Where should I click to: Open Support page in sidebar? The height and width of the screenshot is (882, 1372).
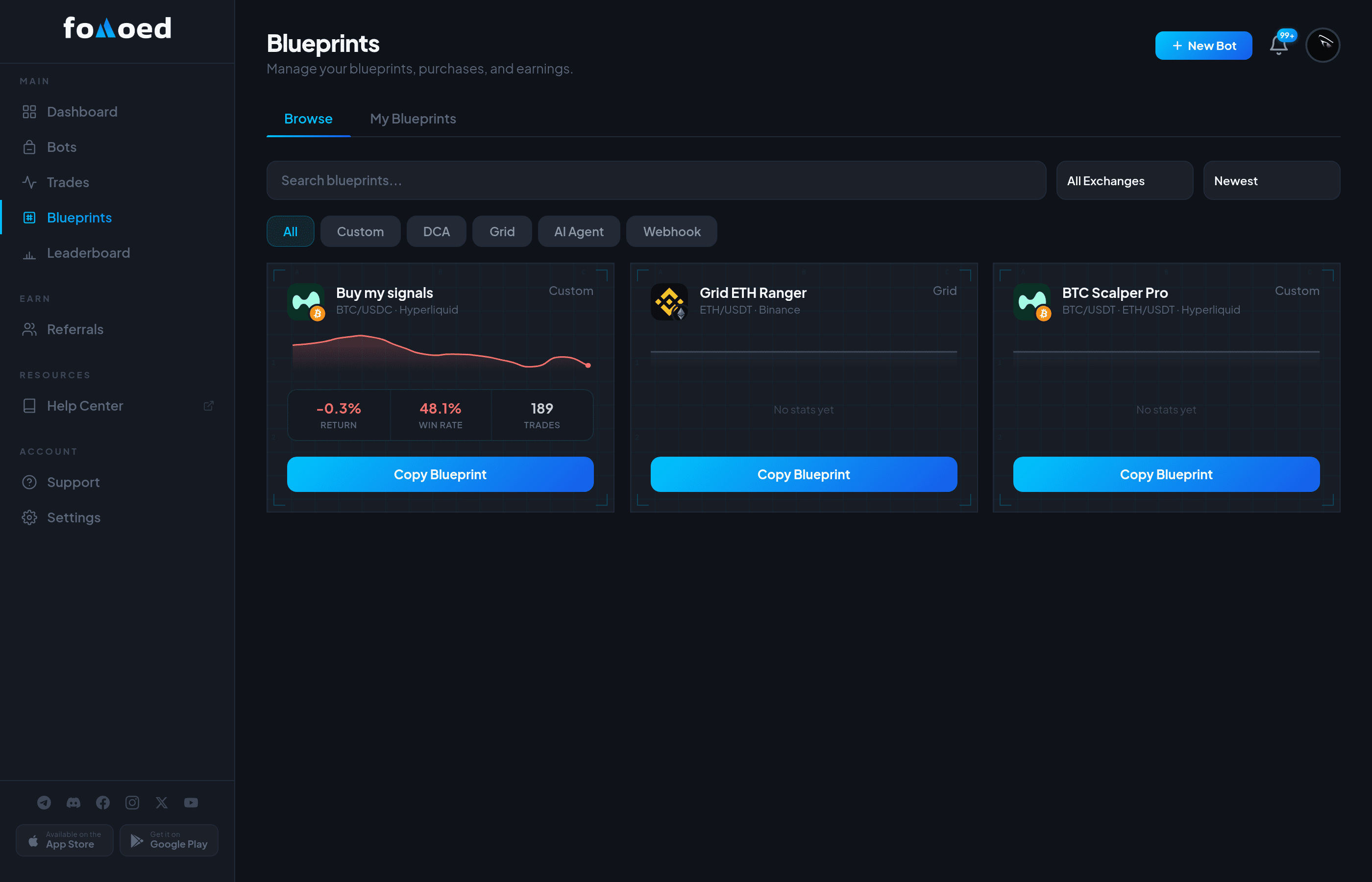pos(117,482)
